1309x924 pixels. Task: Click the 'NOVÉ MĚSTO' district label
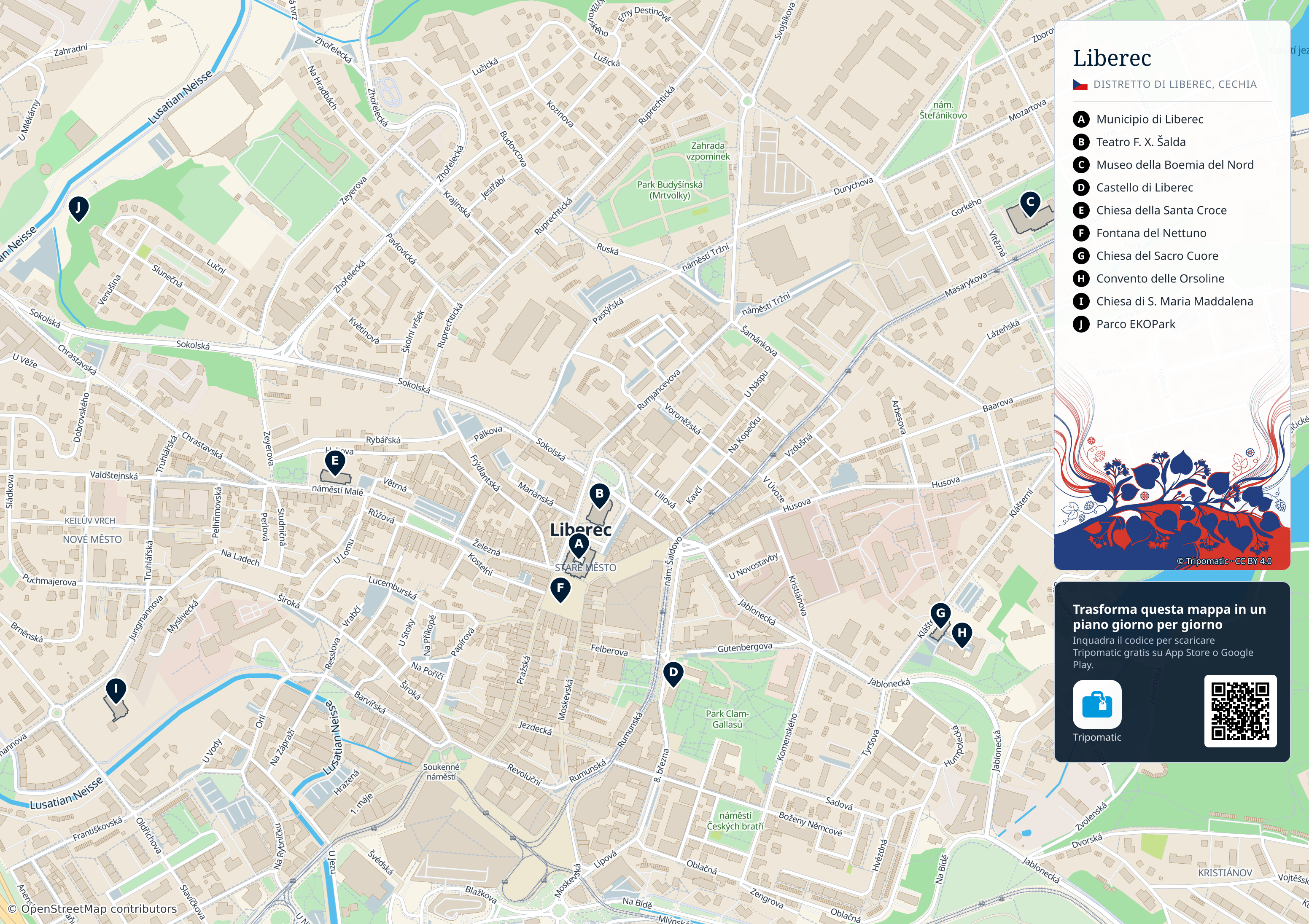coord(92,539)
